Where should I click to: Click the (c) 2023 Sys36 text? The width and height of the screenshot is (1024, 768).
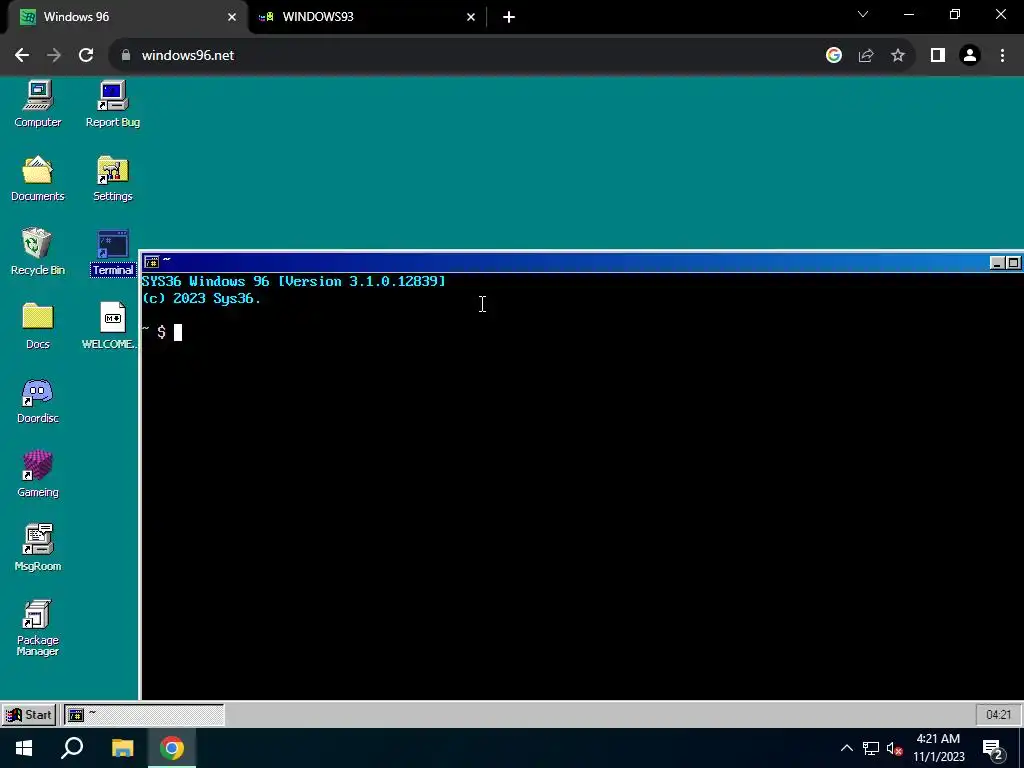click(x=201, y=298)
